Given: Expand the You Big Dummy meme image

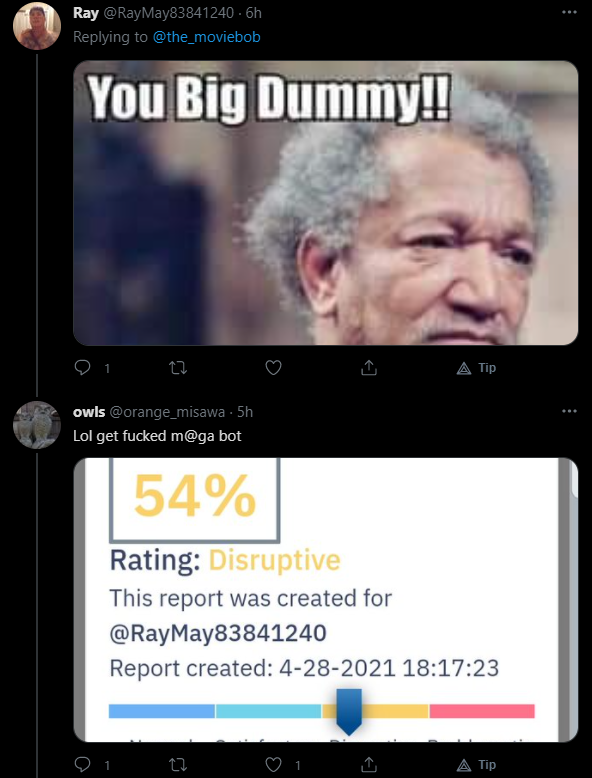Looking at the screenshot, I should click(x=326, y=202).
